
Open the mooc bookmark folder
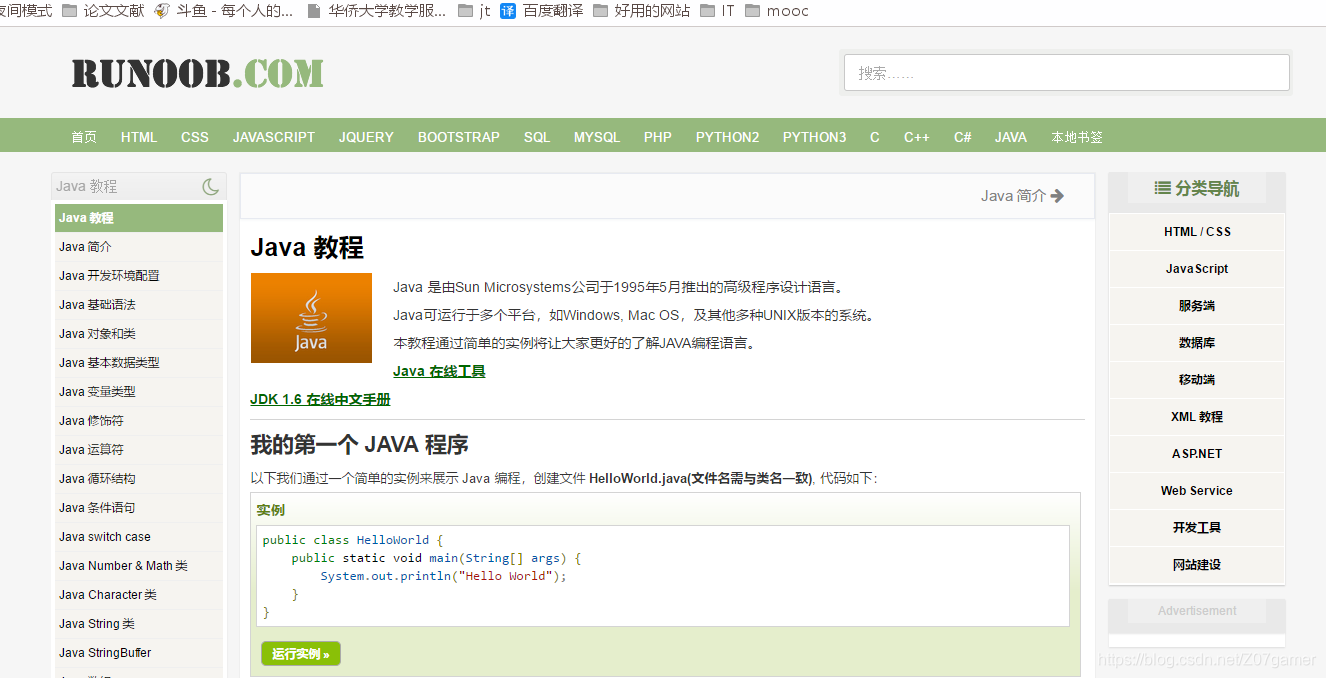(x=776, y=11)
